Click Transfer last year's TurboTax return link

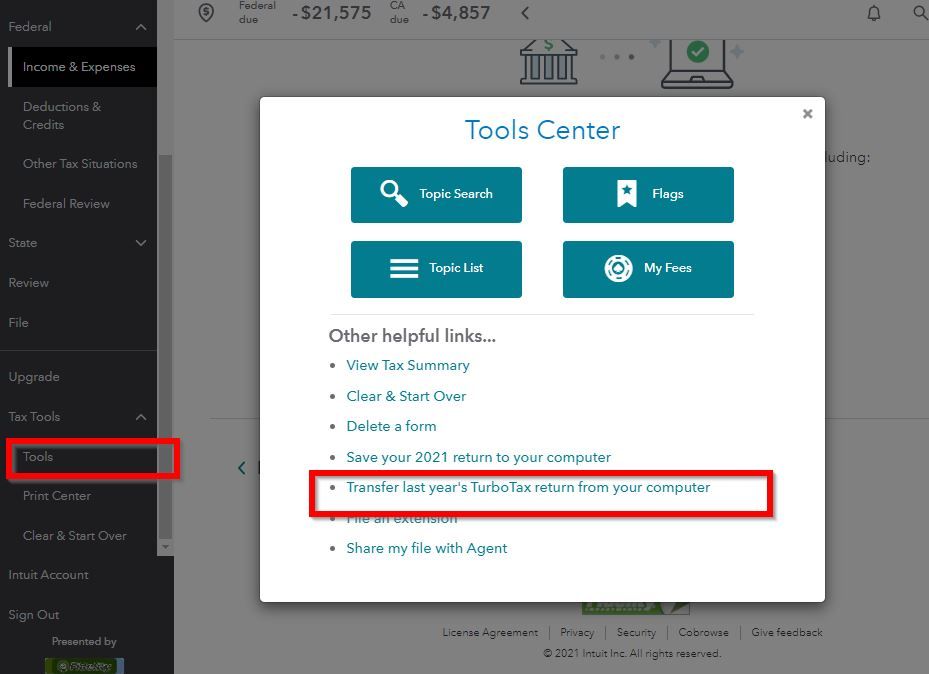point(528,487)
